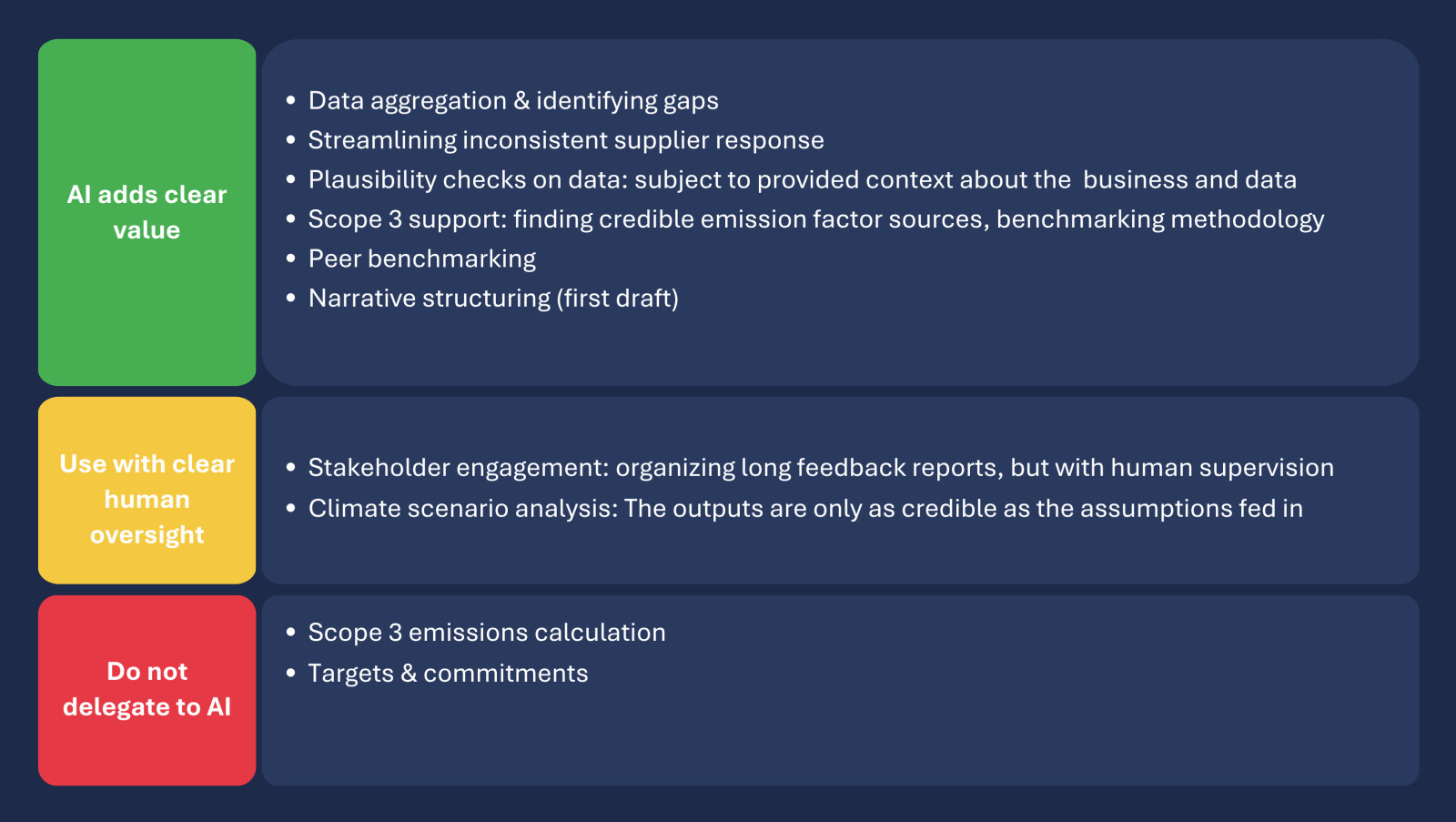Click the green "AI adds clear value" box
This screenshot has height=822, width=1456.
click(x=147, y=212)
